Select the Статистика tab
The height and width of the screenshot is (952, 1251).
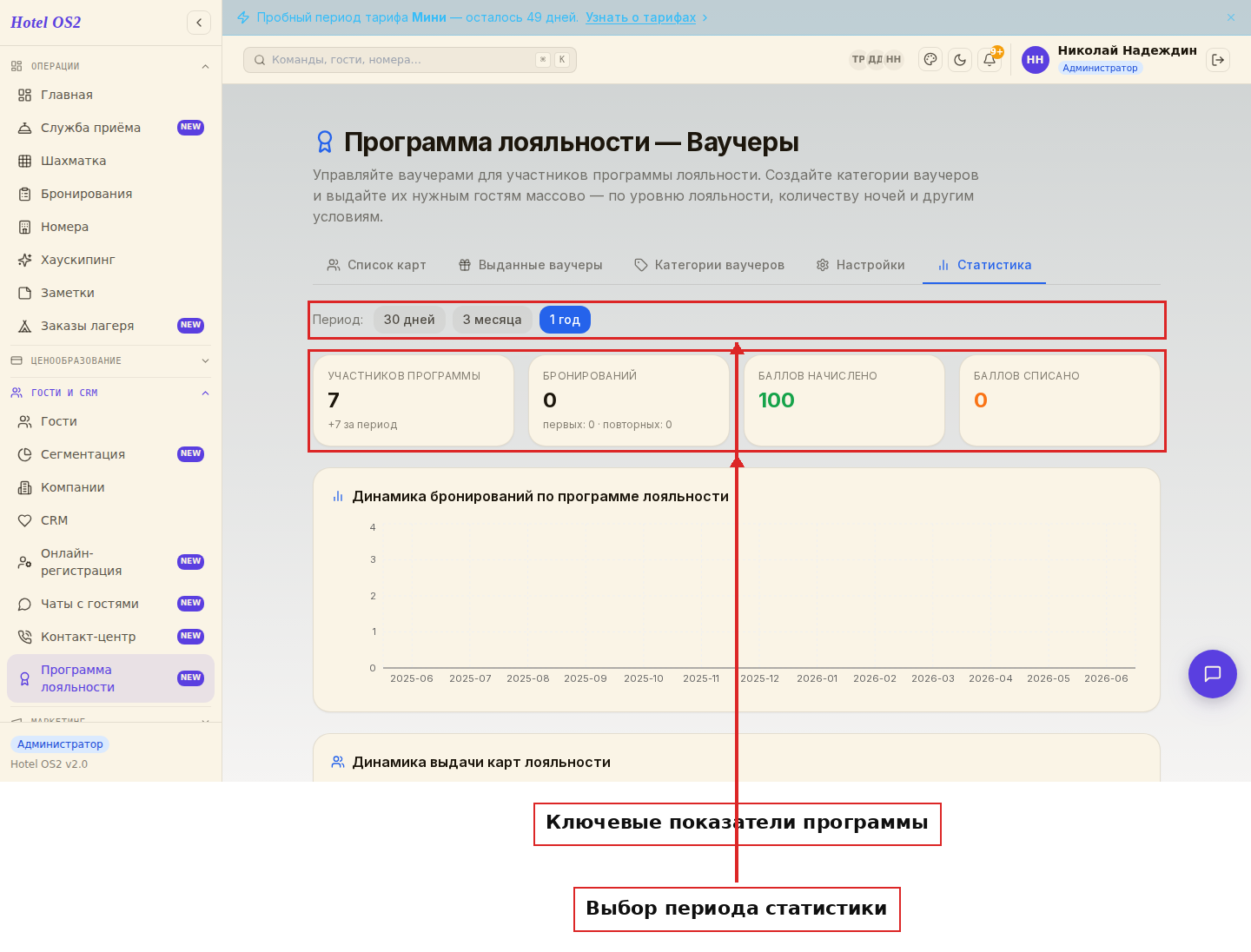coord(984,265)
